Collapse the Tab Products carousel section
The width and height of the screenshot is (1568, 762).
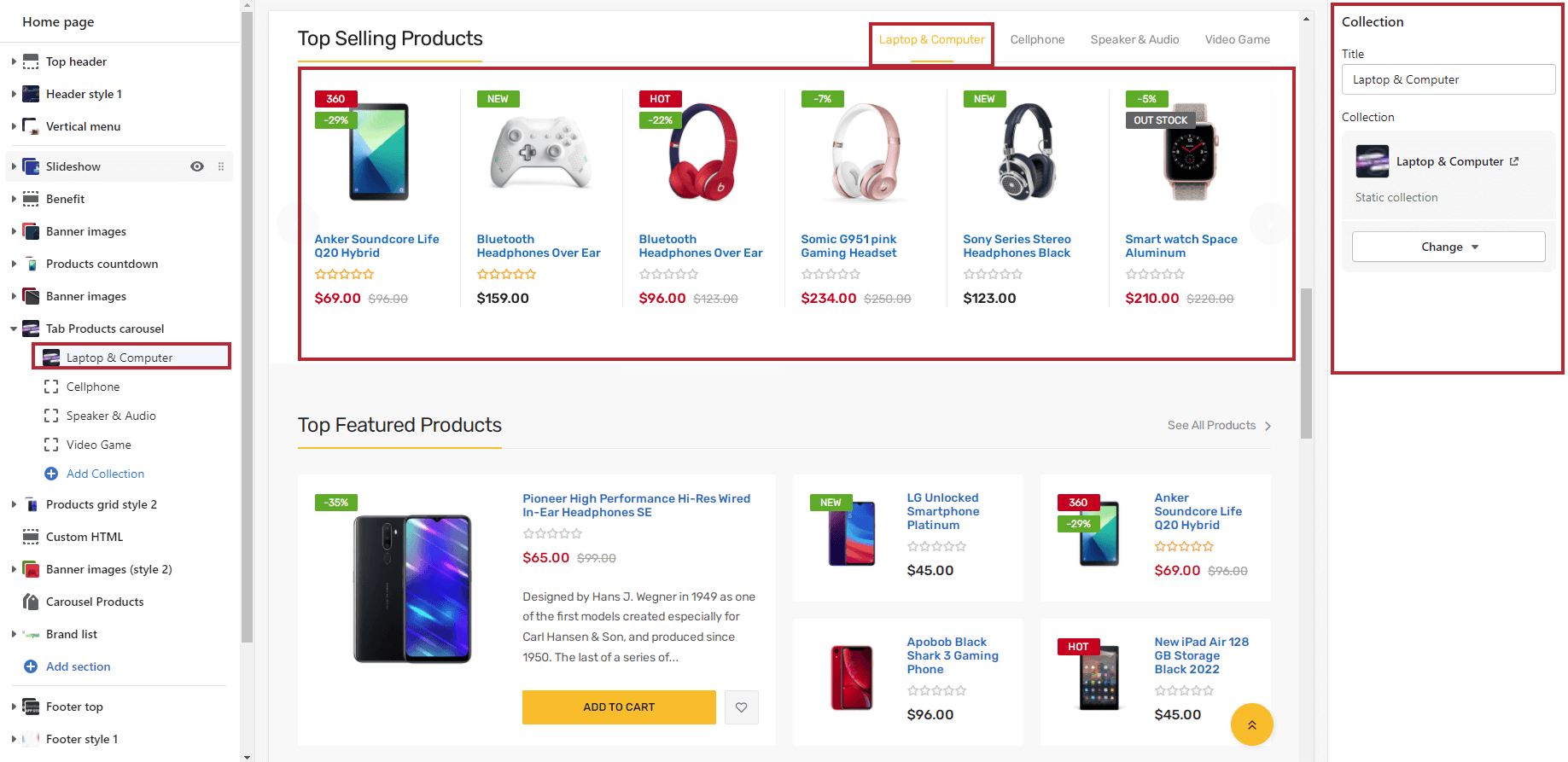[14, 329]
